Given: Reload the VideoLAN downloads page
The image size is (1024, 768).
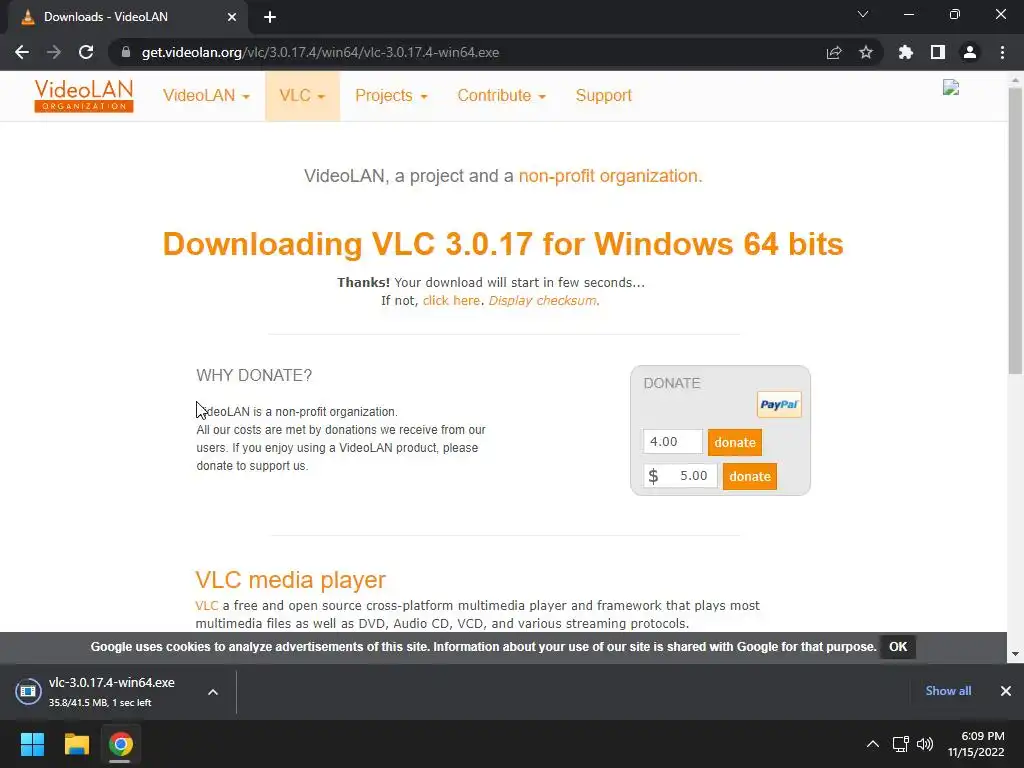Looking at the screenshot, I should point(86,52).
